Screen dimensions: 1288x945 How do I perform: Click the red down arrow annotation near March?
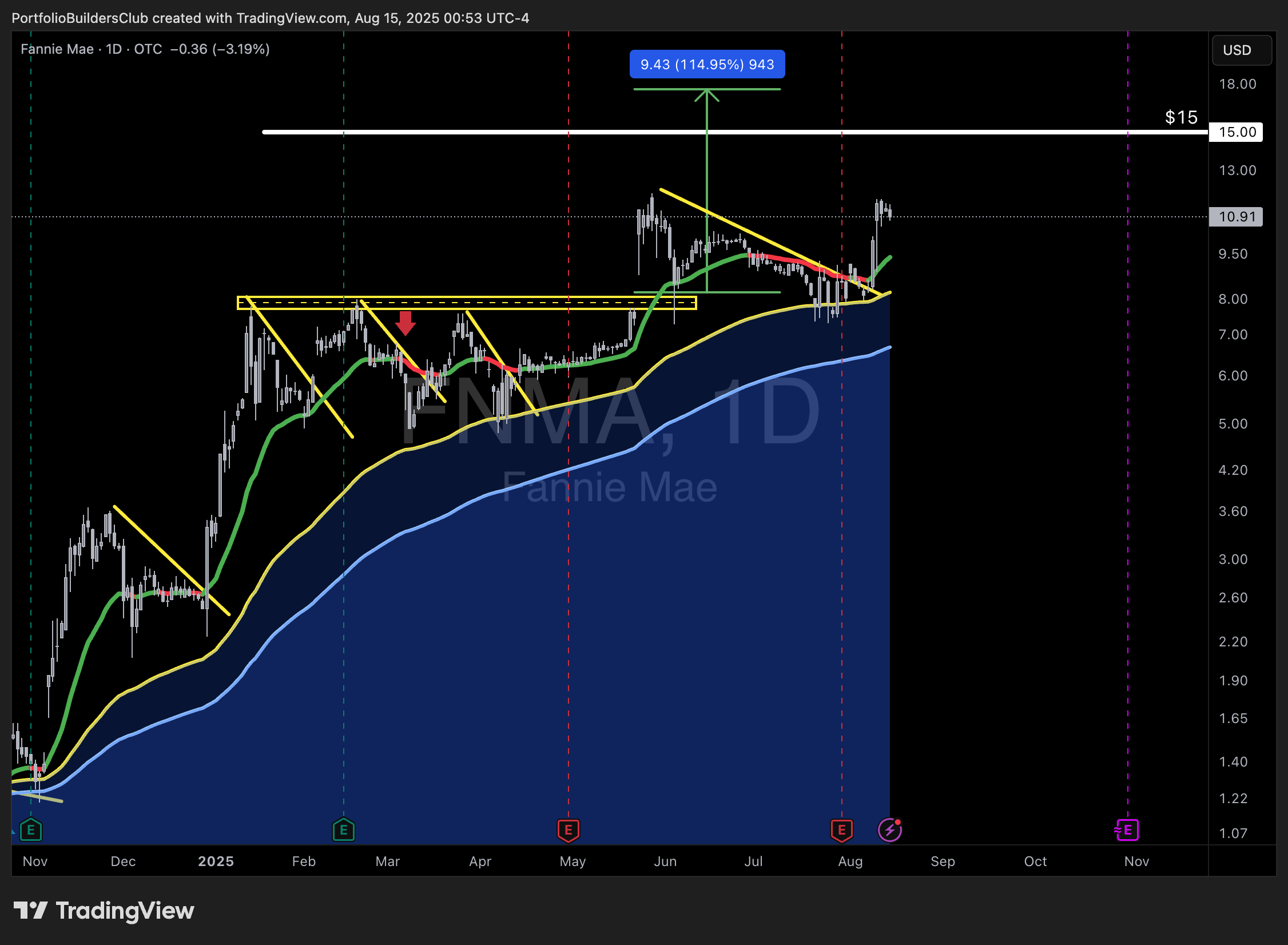coord(406,323)
